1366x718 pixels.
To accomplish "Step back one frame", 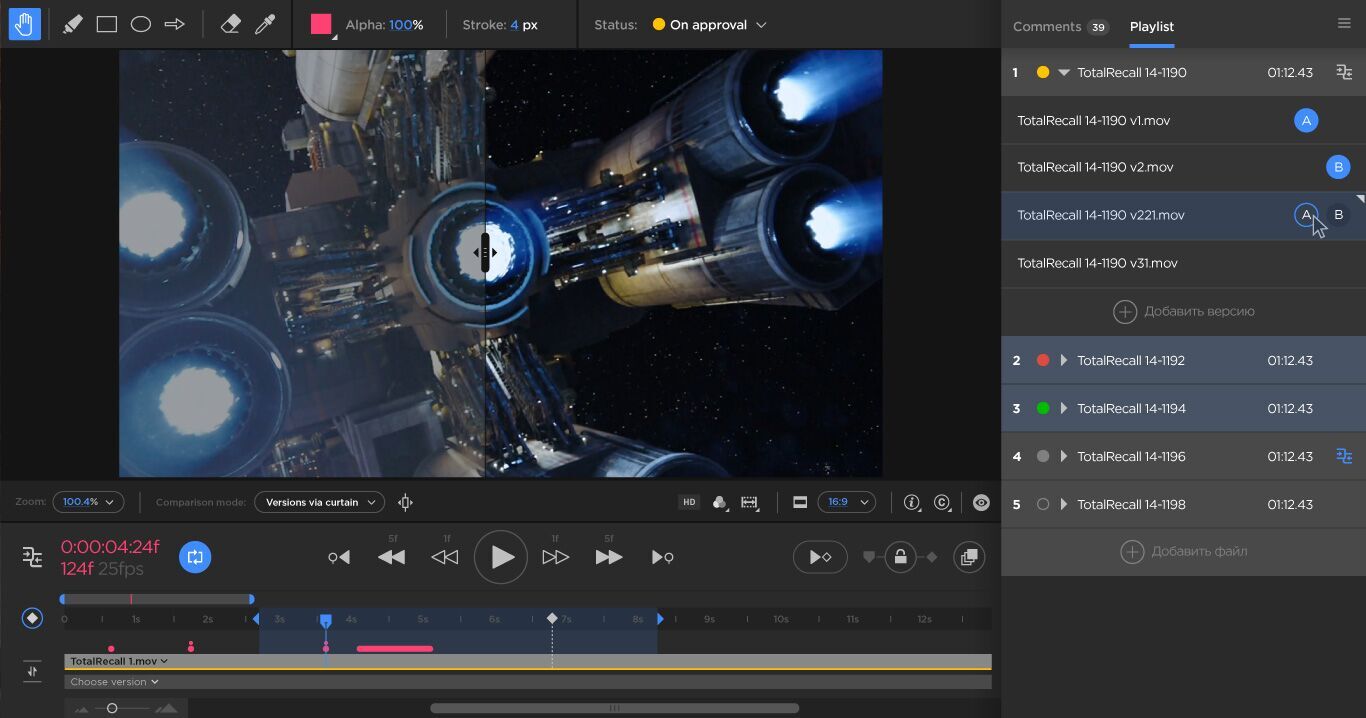I will pyautogui.click(x=444, y=557).
